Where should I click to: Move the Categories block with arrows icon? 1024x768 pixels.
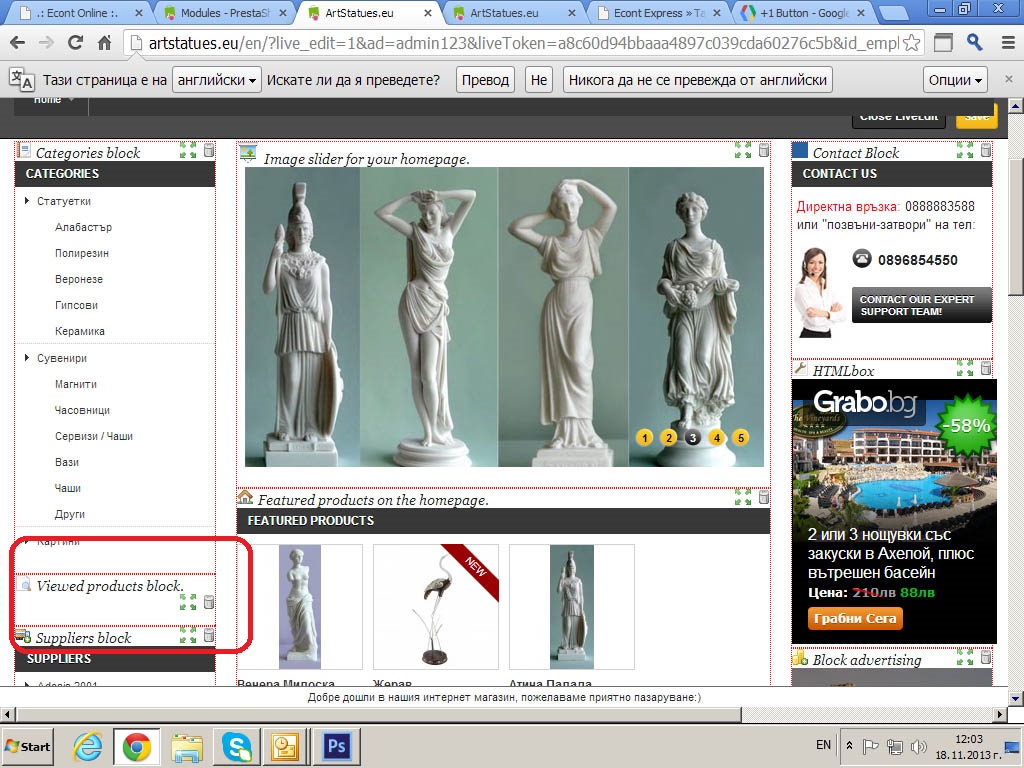pos(188,151)
